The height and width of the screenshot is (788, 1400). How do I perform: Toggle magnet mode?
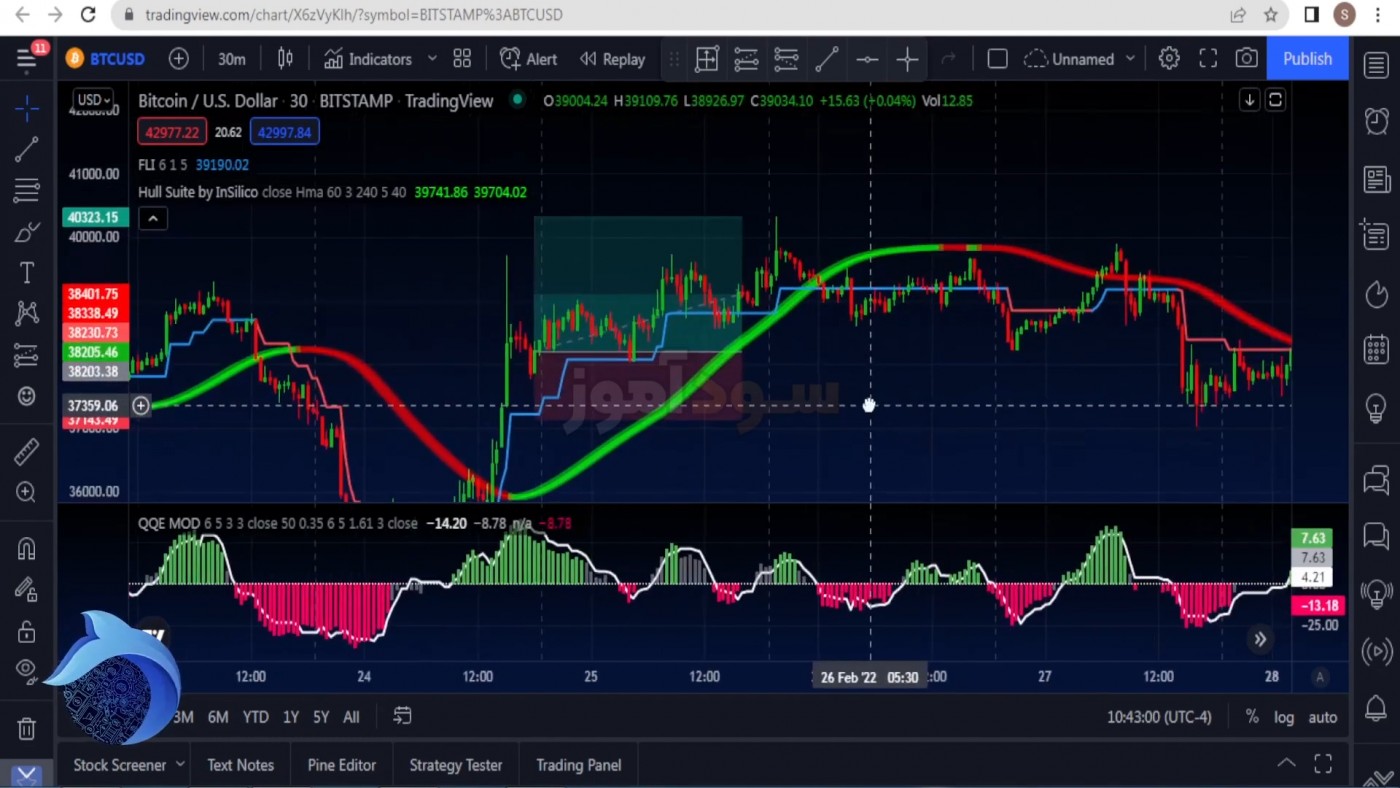point(27,548)
